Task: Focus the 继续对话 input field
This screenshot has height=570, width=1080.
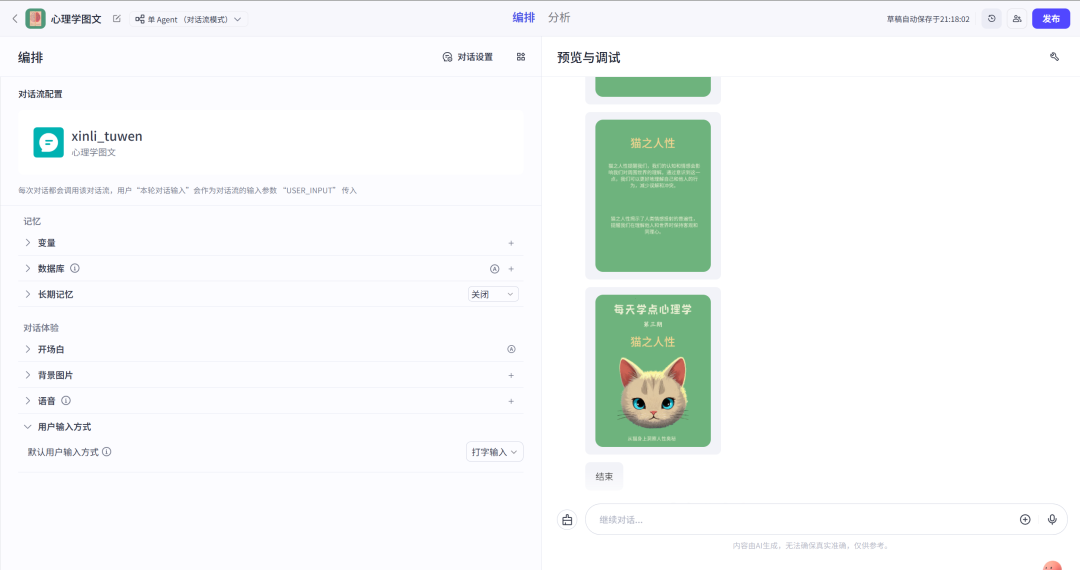Action: coord(802,520)
